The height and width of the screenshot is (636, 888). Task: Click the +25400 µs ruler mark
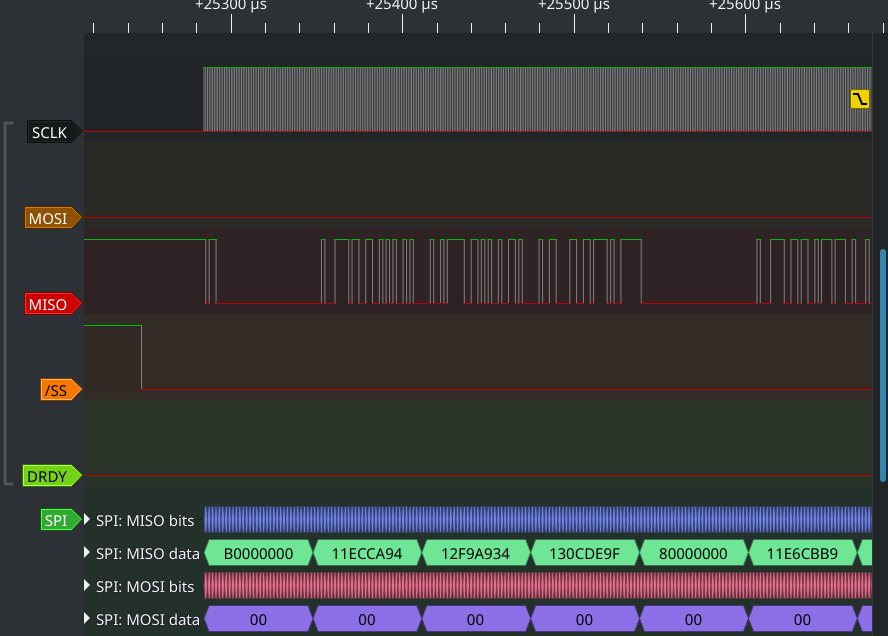click(402, 7)
